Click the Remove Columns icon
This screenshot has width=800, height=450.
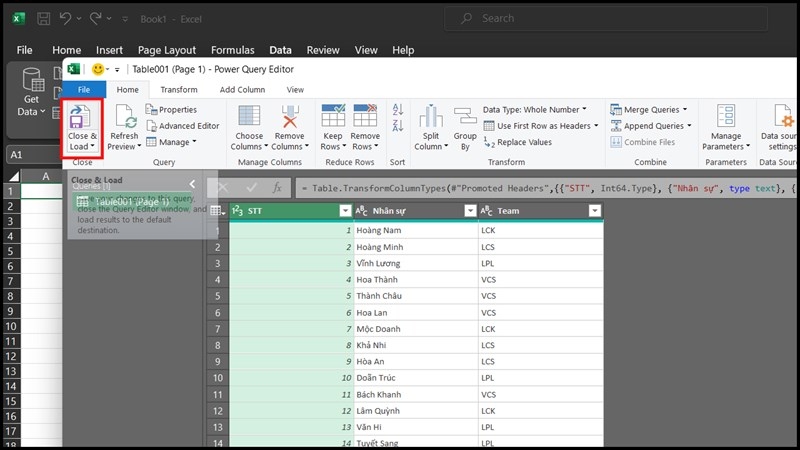(x=290, y=118)
